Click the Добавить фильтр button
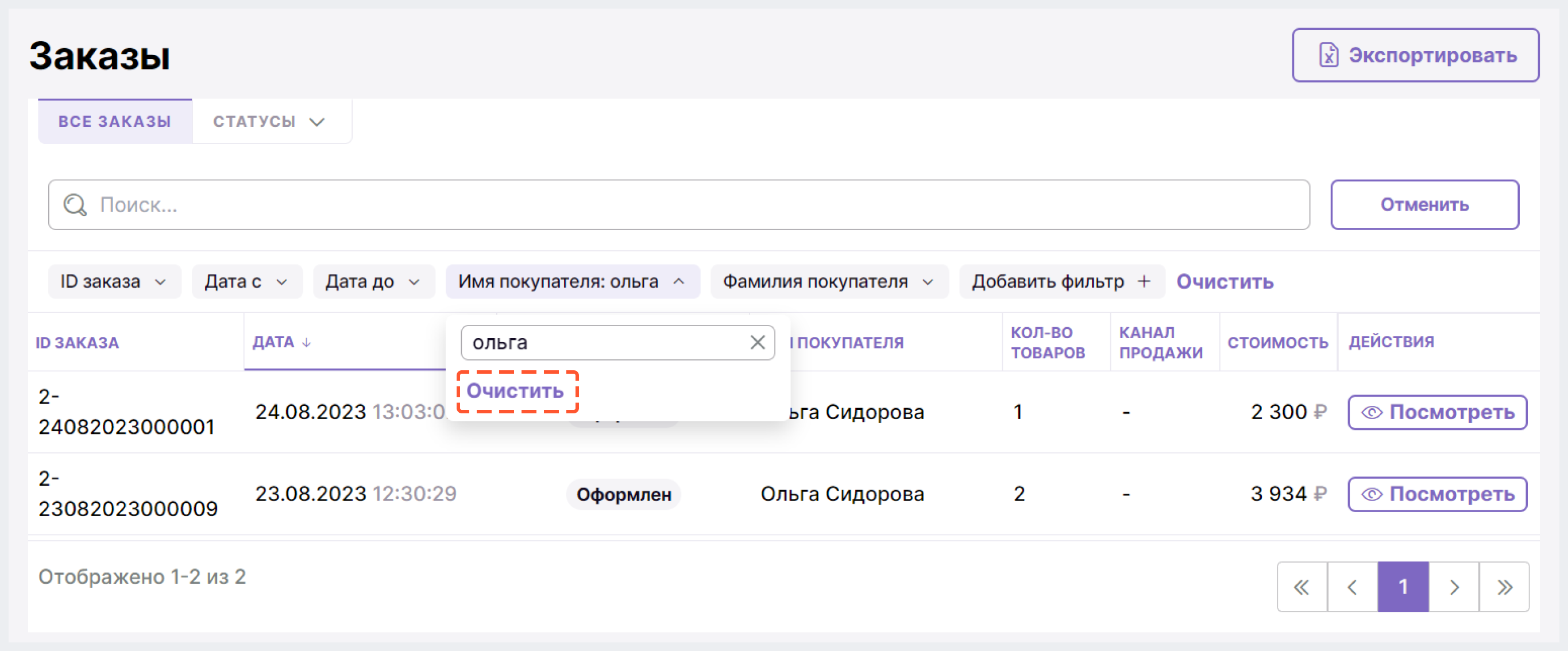The width and height of the screenshot is (1568, 651). [x=1061, y=282]
